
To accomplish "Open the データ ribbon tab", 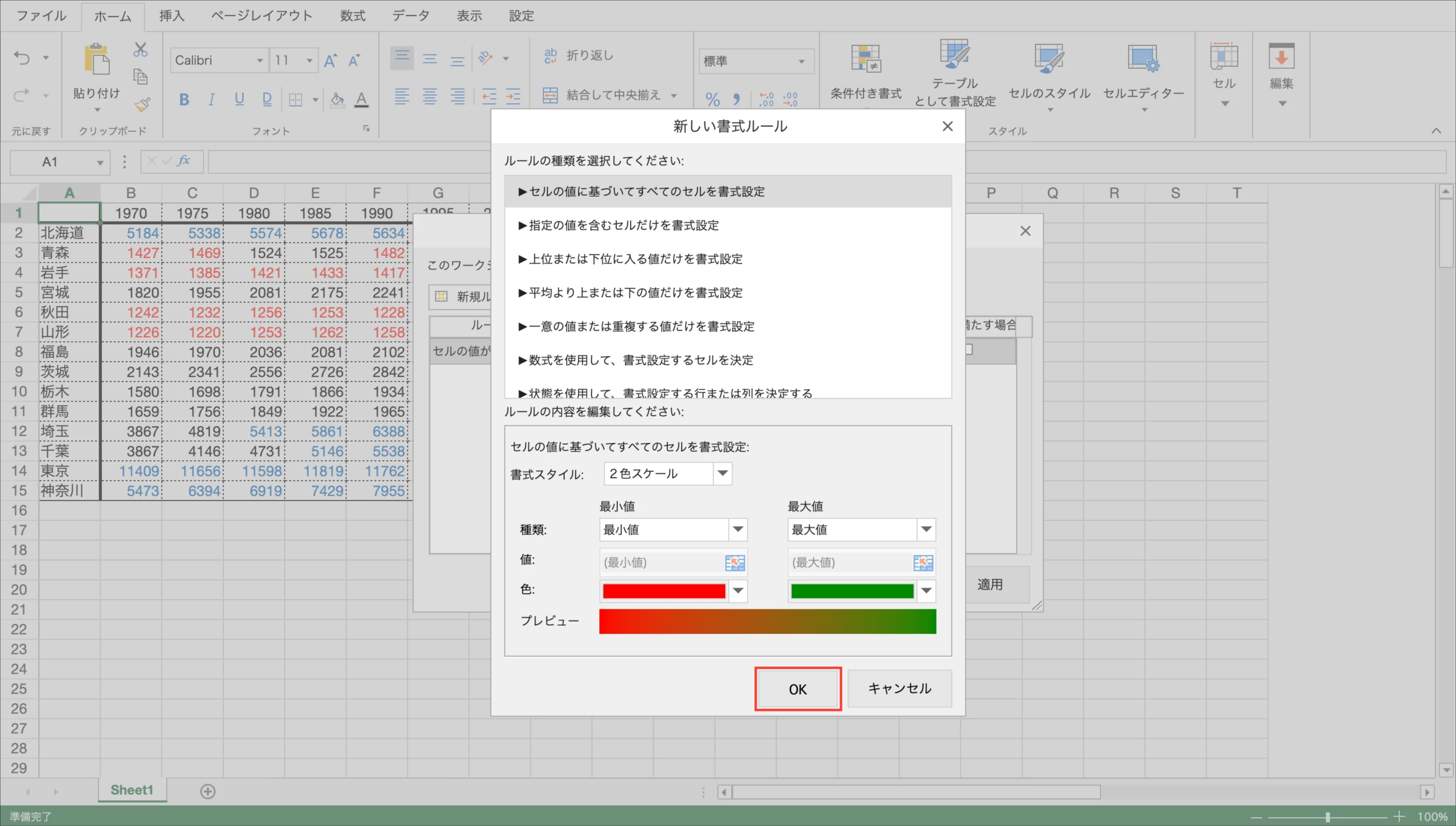I will (x=410, y=16).
